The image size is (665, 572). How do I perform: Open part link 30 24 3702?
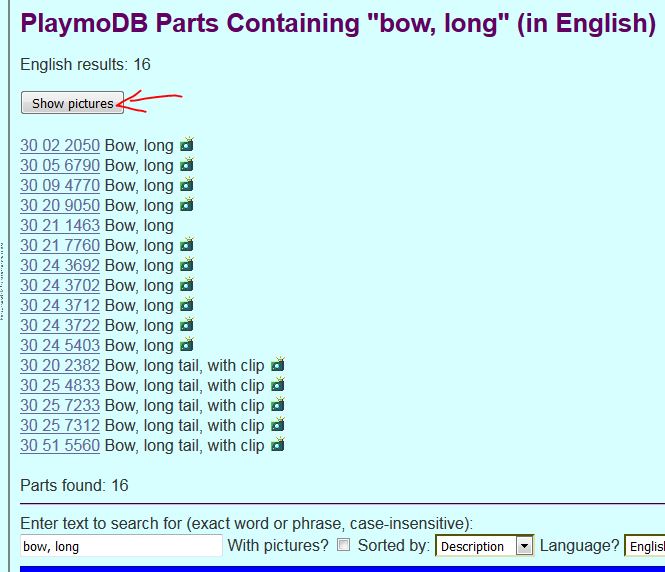click(x=60, y=285)
